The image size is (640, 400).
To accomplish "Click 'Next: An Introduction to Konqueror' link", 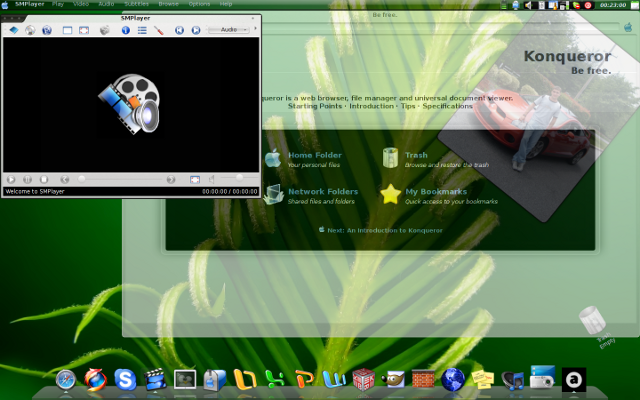I will [384, 230].
